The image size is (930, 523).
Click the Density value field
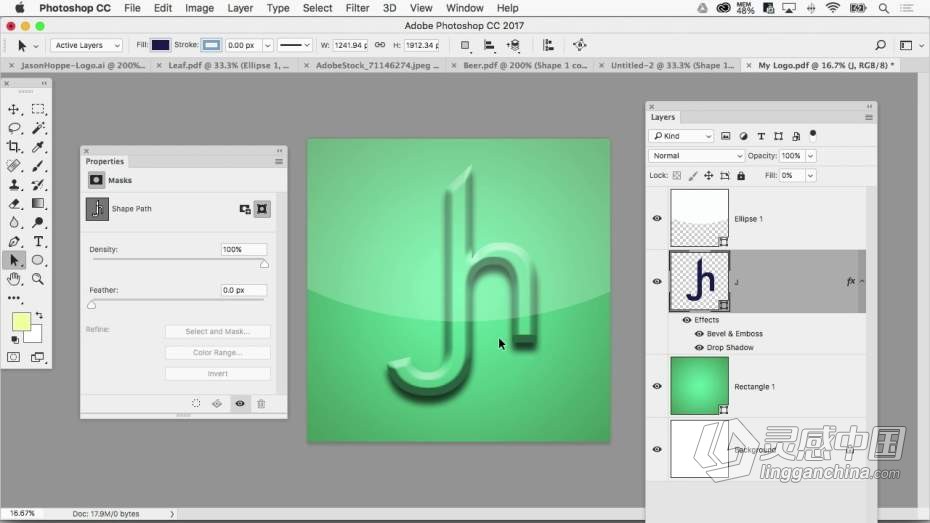click(243, 249)
